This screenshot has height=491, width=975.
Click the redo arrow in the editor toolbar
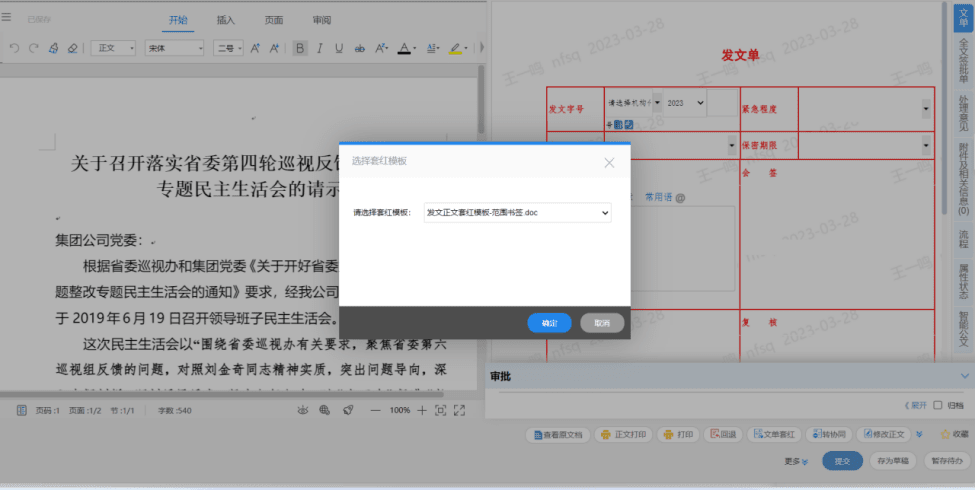coord(34,48)
